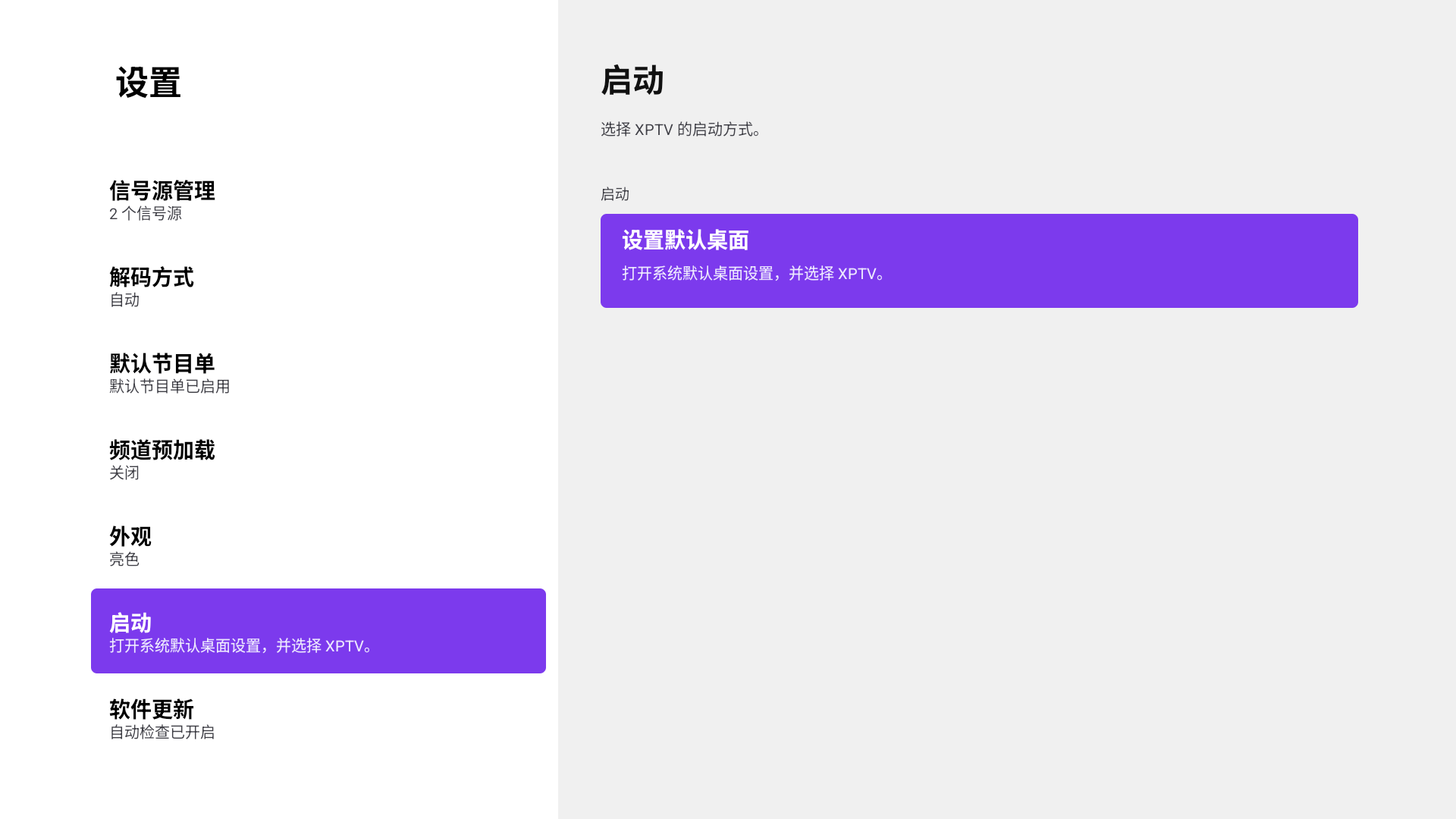Viewport: 1456px width, 819px height.
Task: Open the 外观 appearance setting
Action: [318, 544]
